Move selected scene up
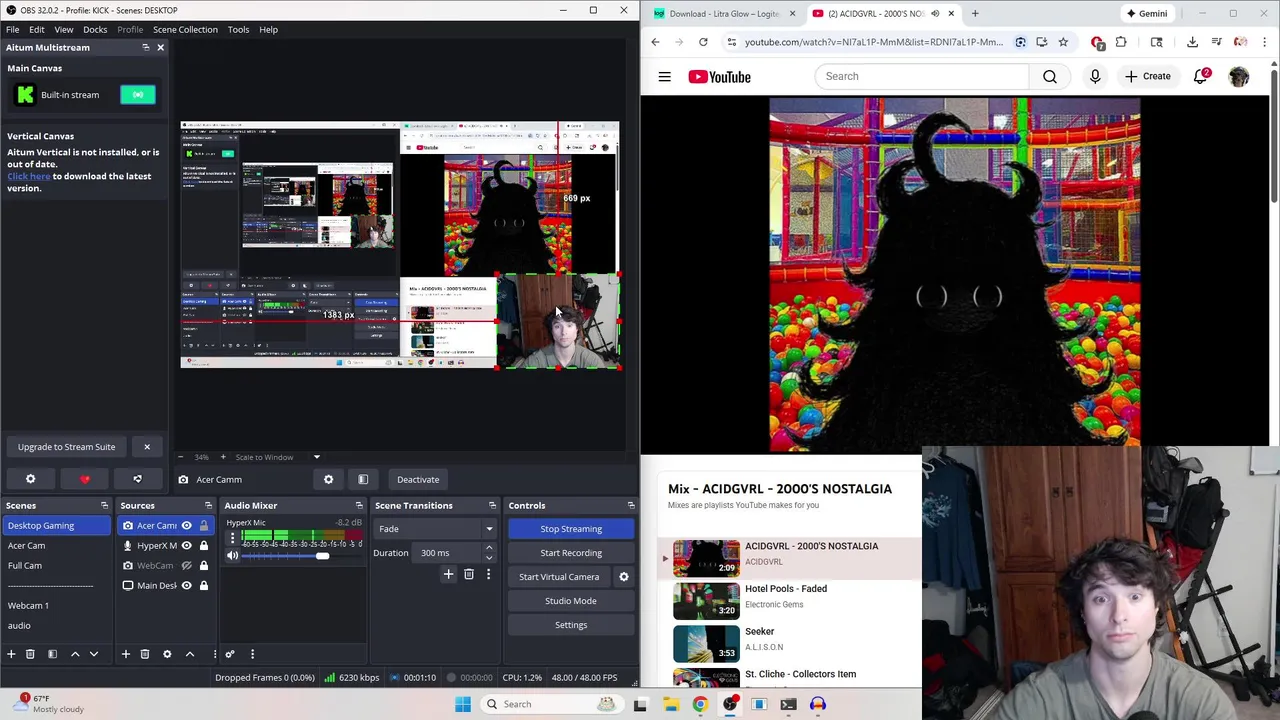The width and height of the screenshot is (1280, 720). click(x=75, y=654)
